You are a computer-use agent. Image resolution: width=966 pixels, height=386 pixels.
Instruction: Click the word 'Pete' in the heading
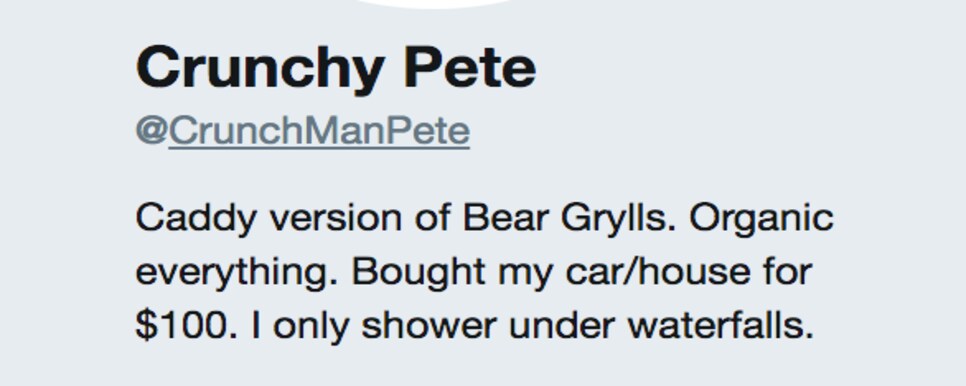coord(470,67)
